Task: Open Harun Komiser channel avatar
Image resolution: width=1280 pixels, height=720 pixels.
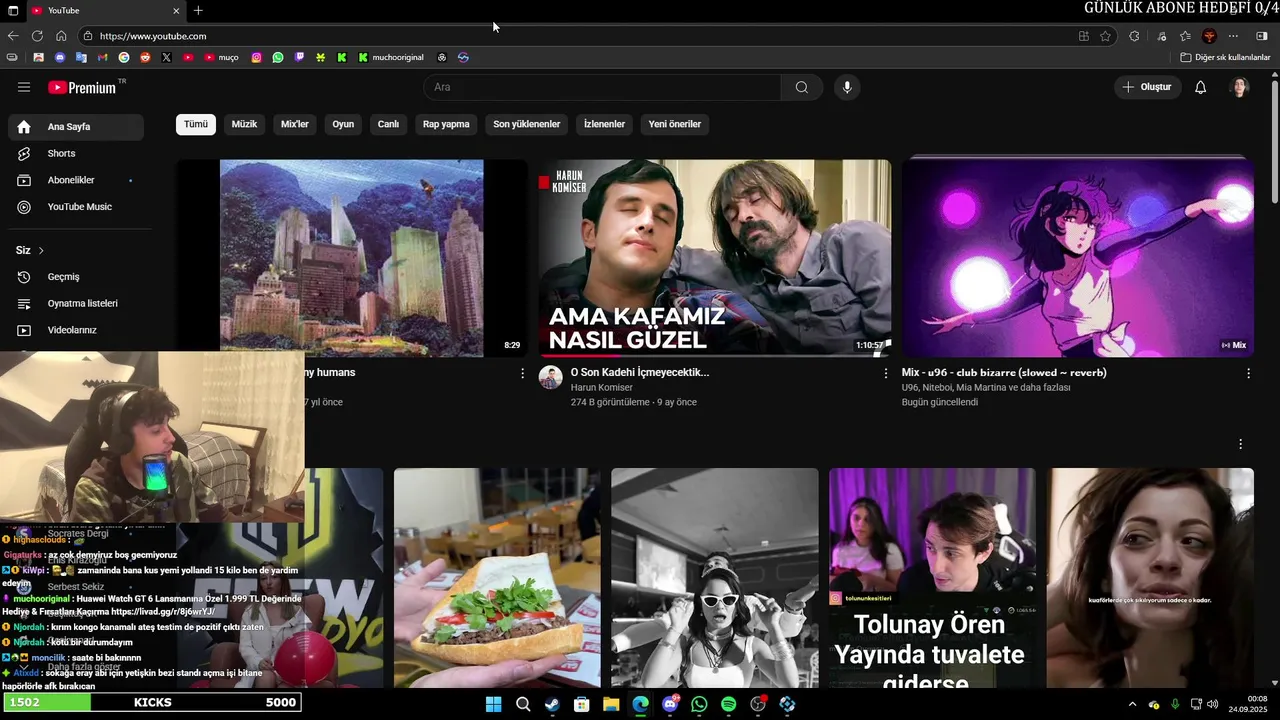Action: pos(551,377)
